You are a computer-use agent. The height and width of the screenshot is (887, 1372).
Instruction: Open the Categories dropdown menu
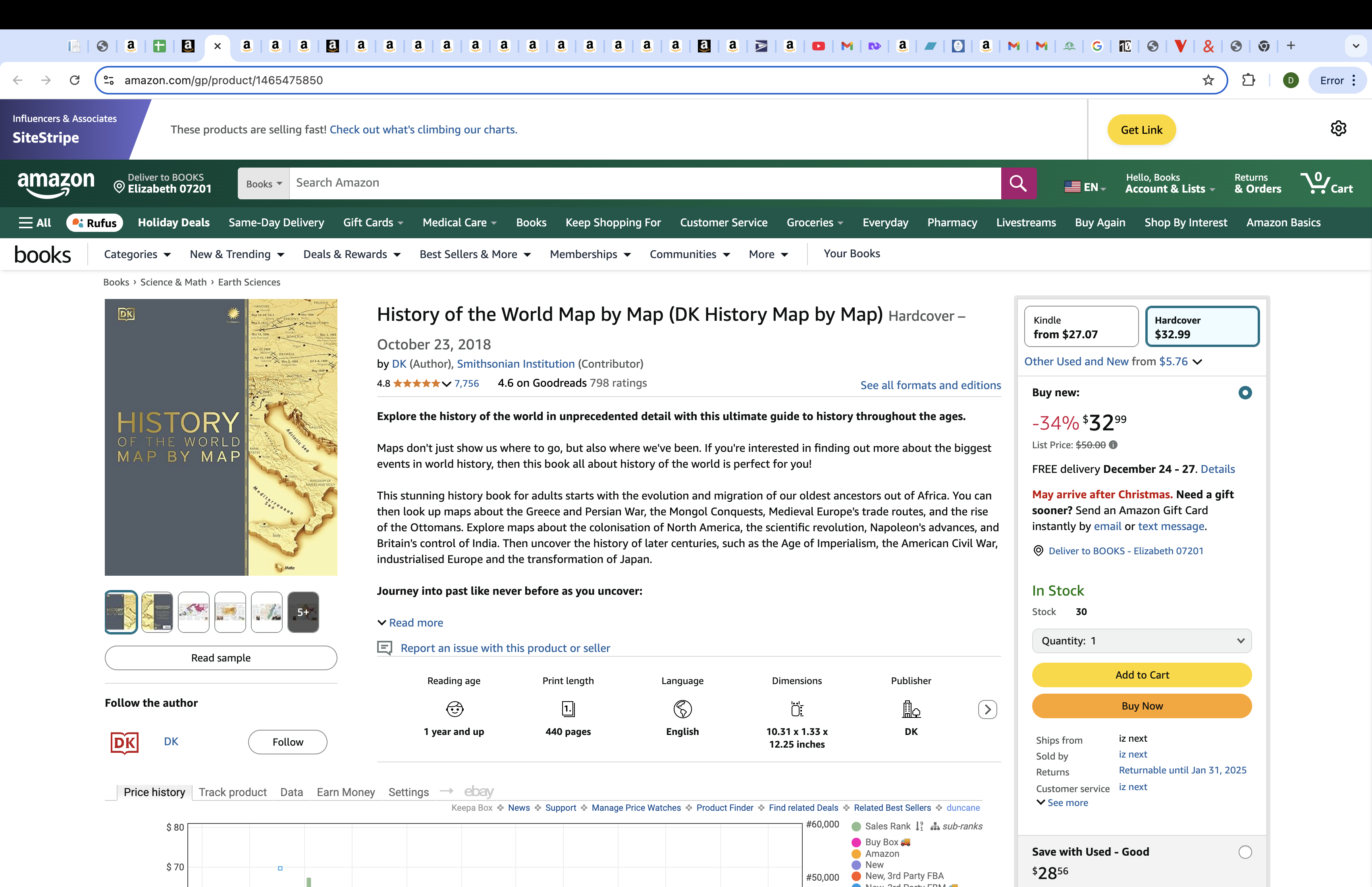tap(137, 254)
